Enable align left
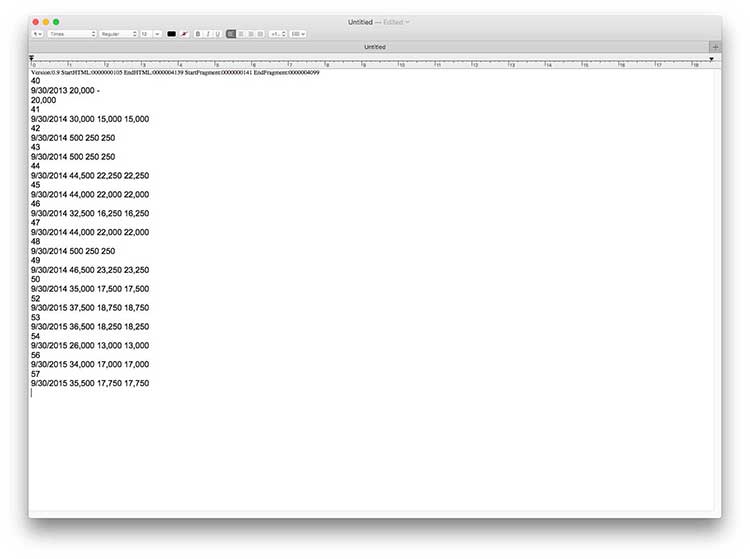750x559 pixels. point(231,34)
